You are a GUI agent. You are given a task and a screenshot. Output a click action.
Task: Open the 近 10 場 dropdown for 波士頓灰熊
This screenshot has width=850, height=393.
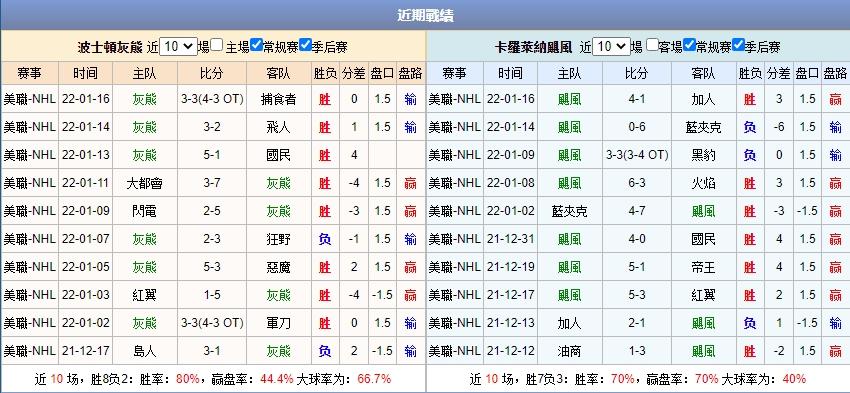click(179, 47)
